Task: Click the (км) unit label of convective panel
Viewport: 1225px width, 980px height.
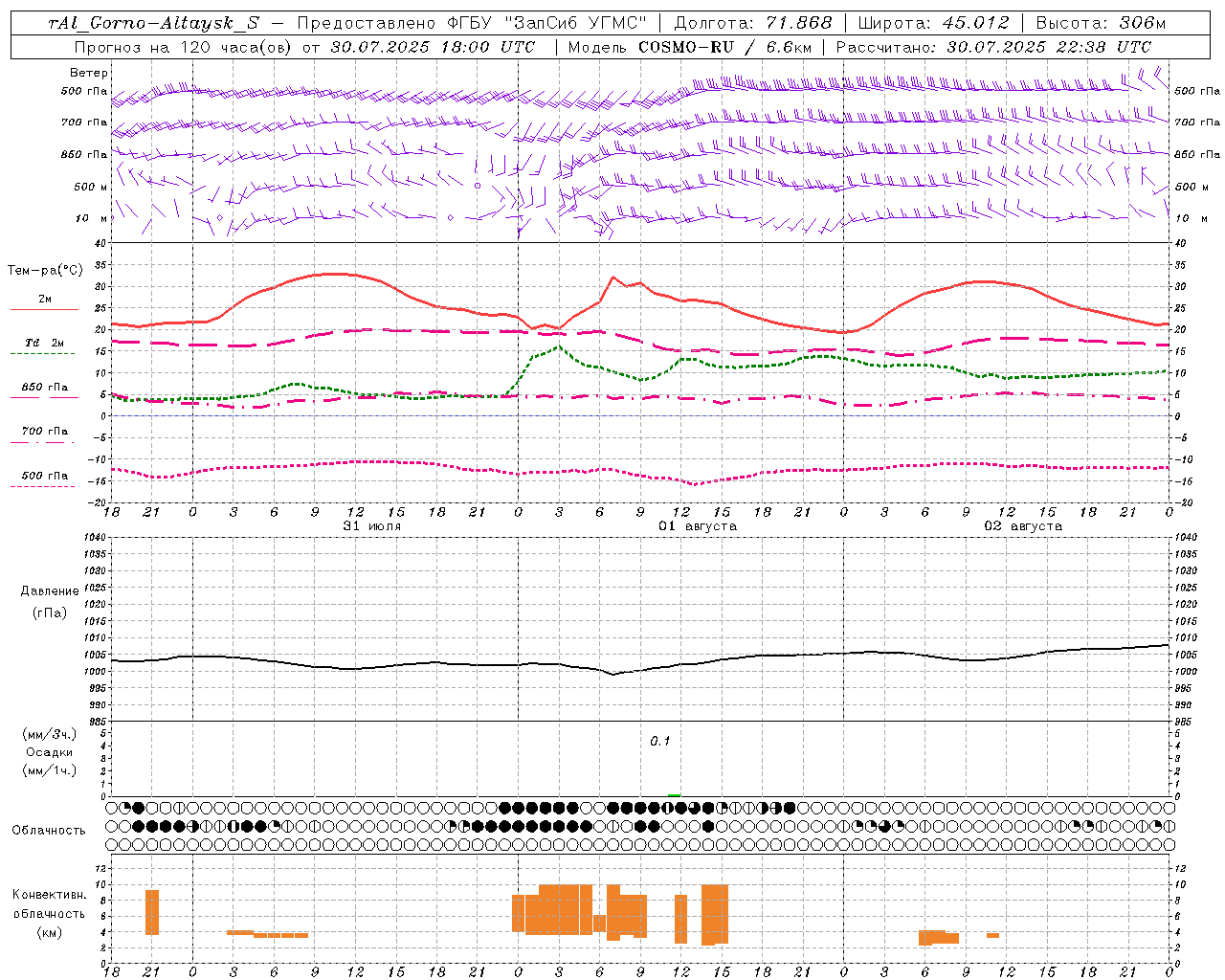Action: 49,933
